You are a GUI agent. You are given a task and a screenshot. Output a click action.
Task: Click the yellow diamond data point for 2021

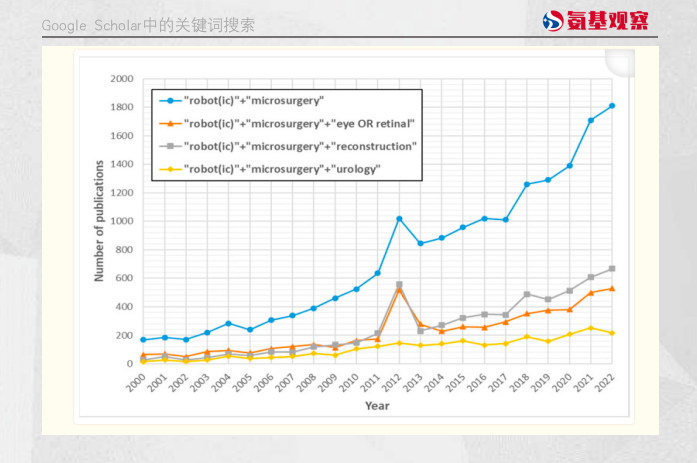coord(591,328)
